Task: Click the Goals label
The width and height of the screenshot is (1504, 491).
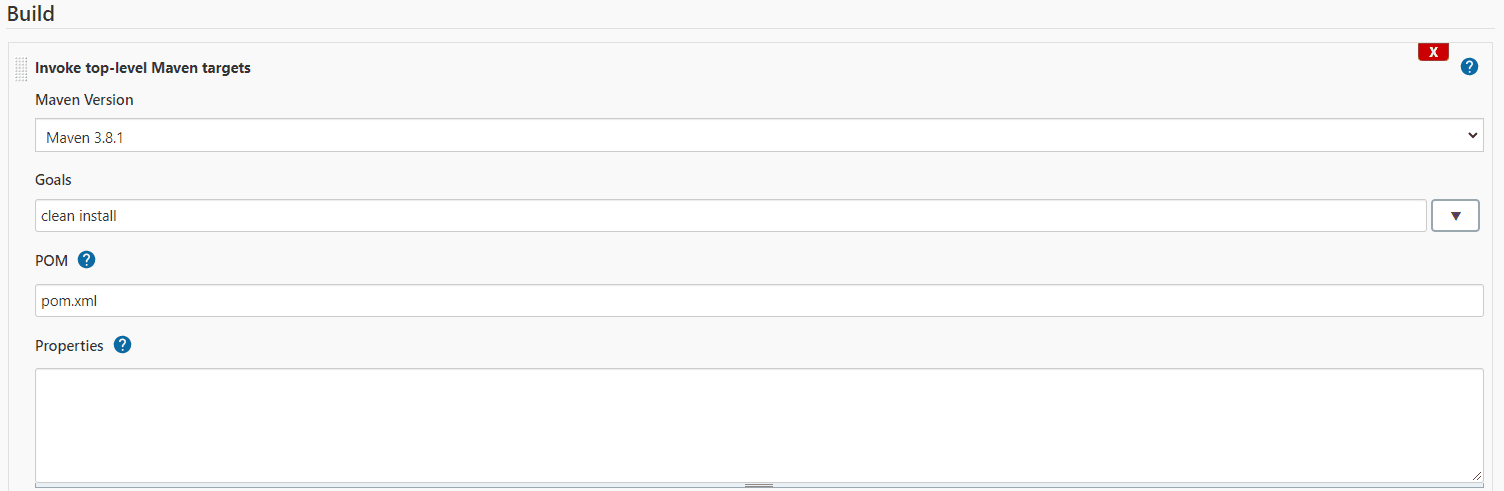Action: pyautogui.click(x=53, y=180)
